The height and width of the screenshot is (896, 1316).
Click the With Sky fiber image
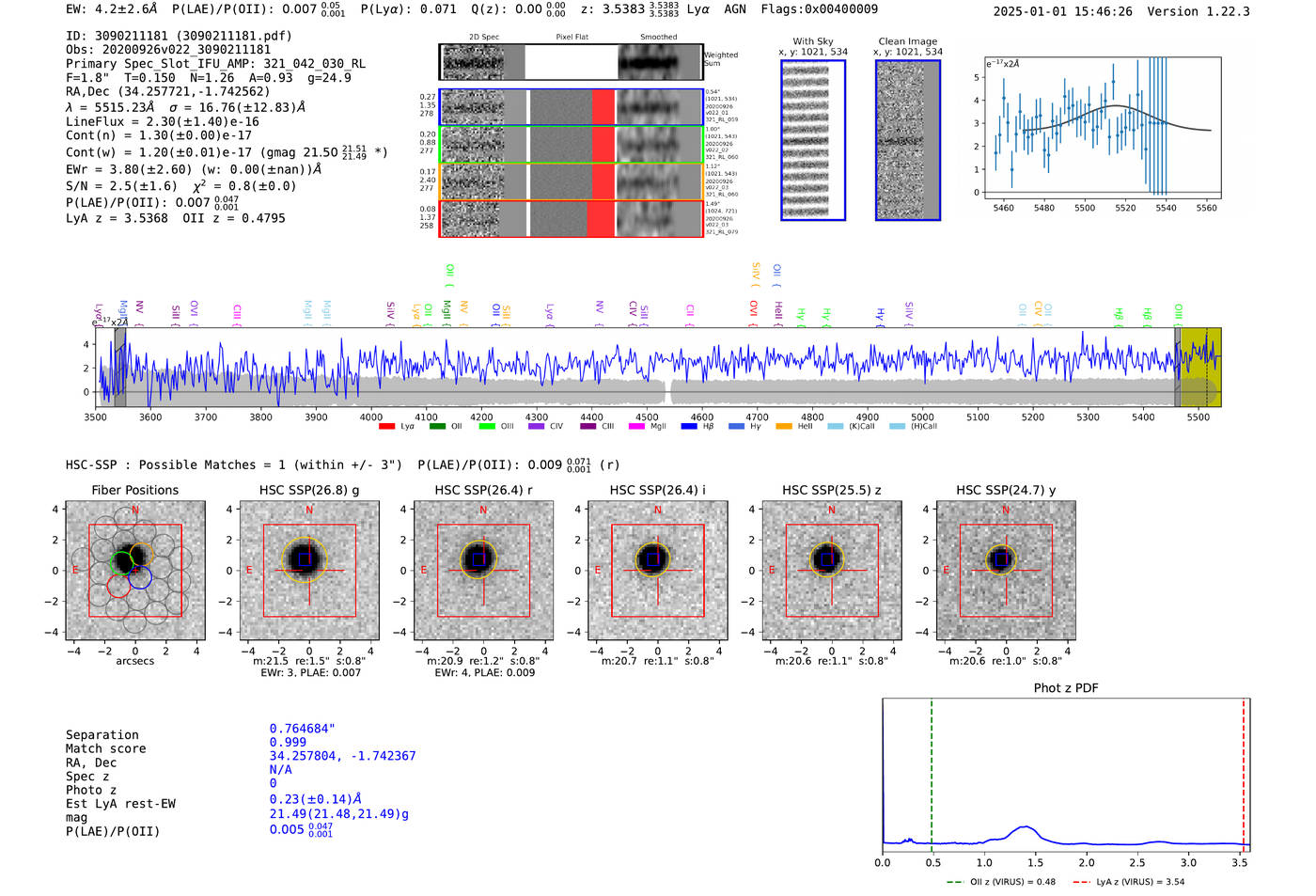(813, 140)
